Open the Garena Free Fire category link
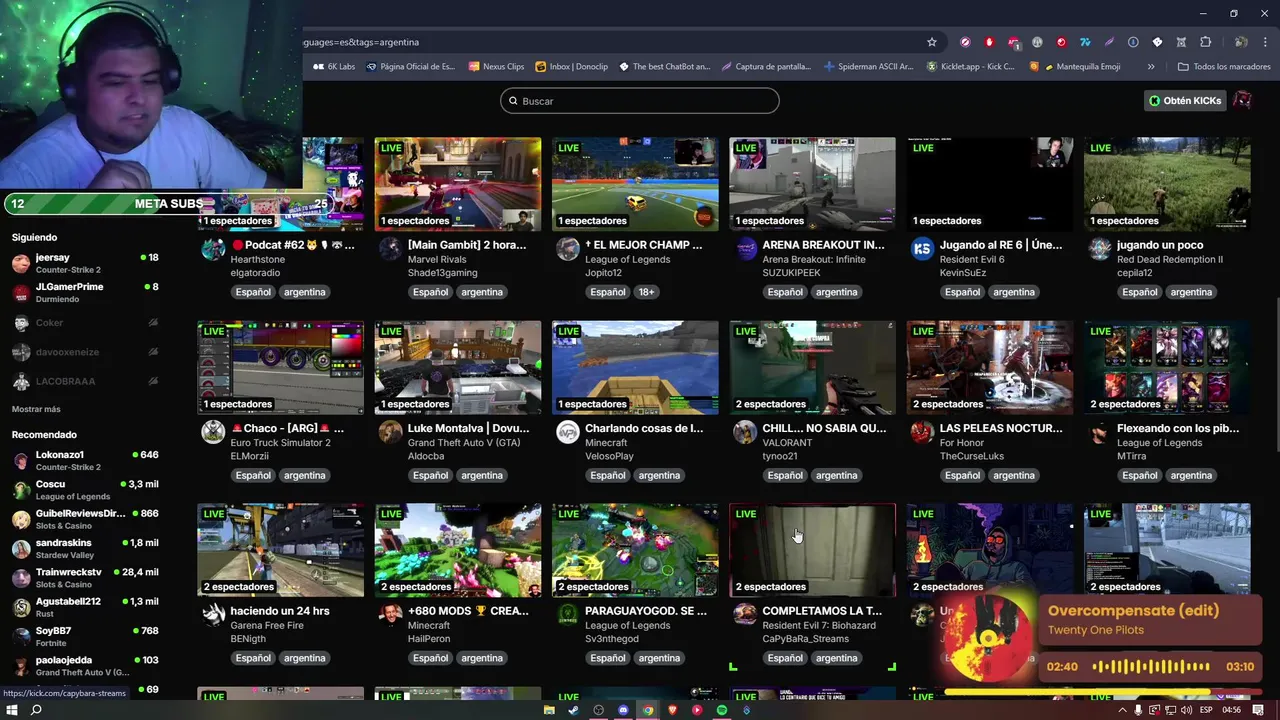 pos(267,626)
